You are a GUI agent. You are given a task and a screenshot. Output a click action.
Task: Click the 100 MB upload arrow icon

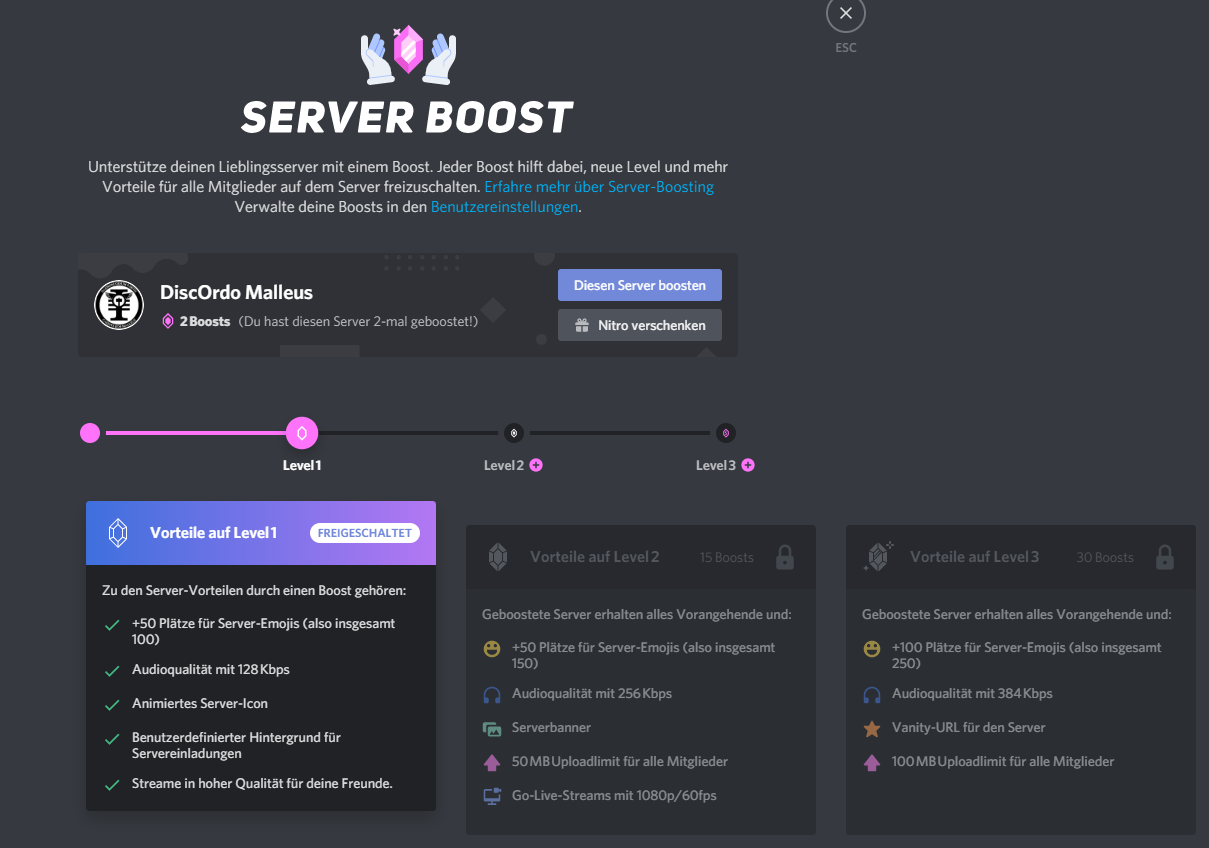tap(872, 762)
